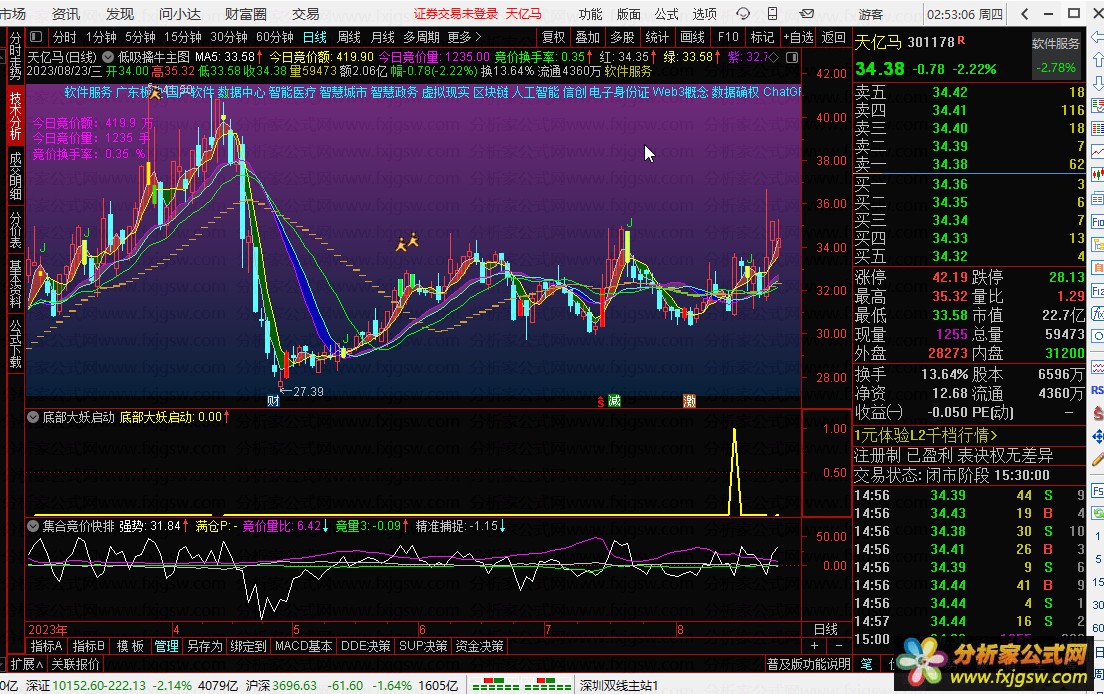Click the 返回 button

click(834, 37)
